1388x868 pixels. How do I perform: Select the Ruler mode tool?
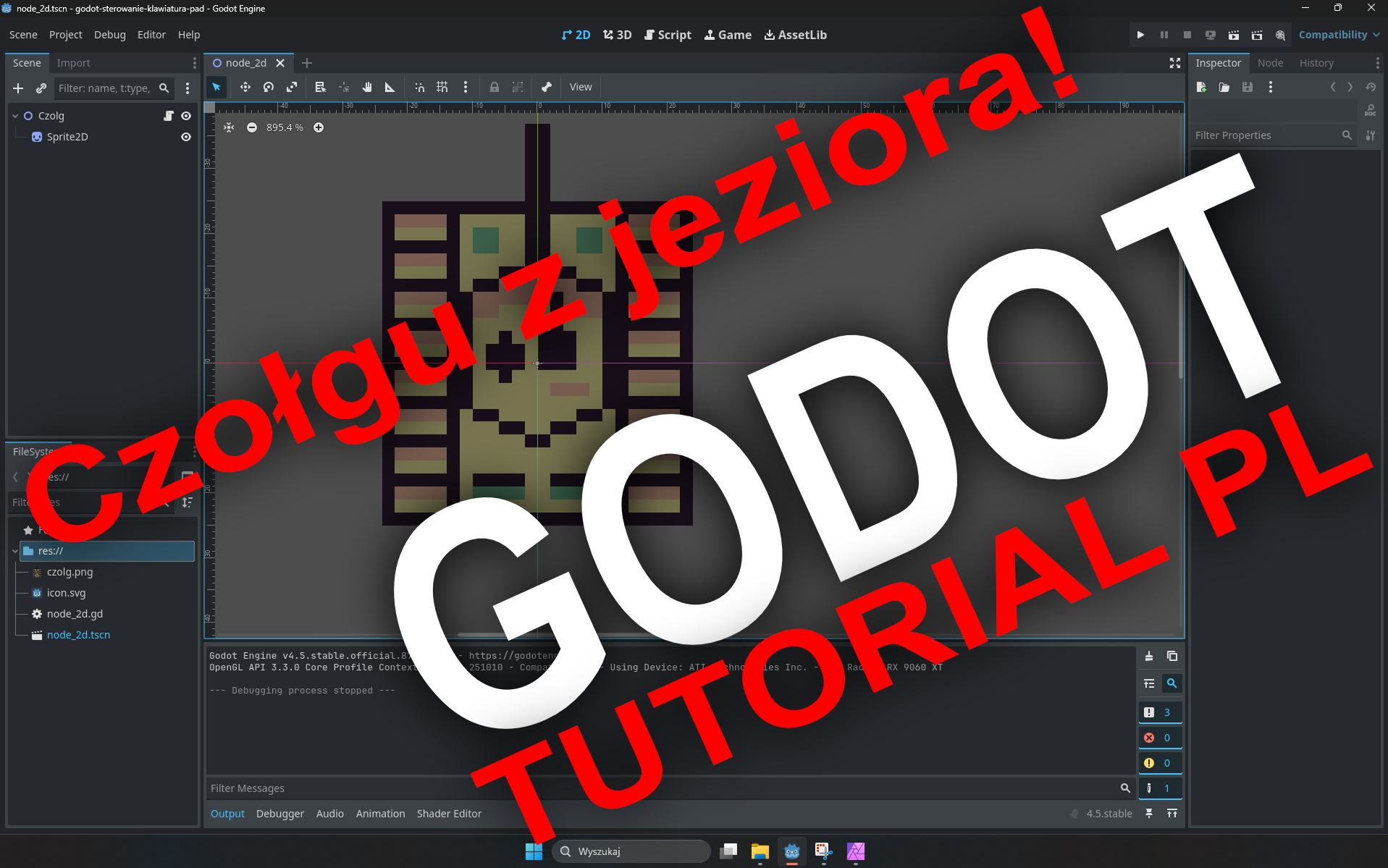(390, 87)
